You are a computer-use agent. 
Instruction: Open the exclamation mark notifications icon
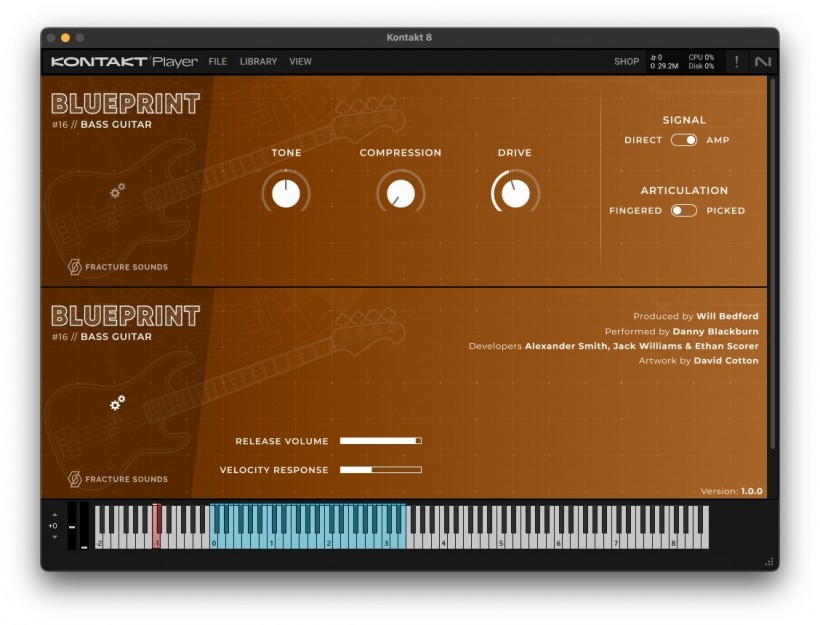[736, 62]
